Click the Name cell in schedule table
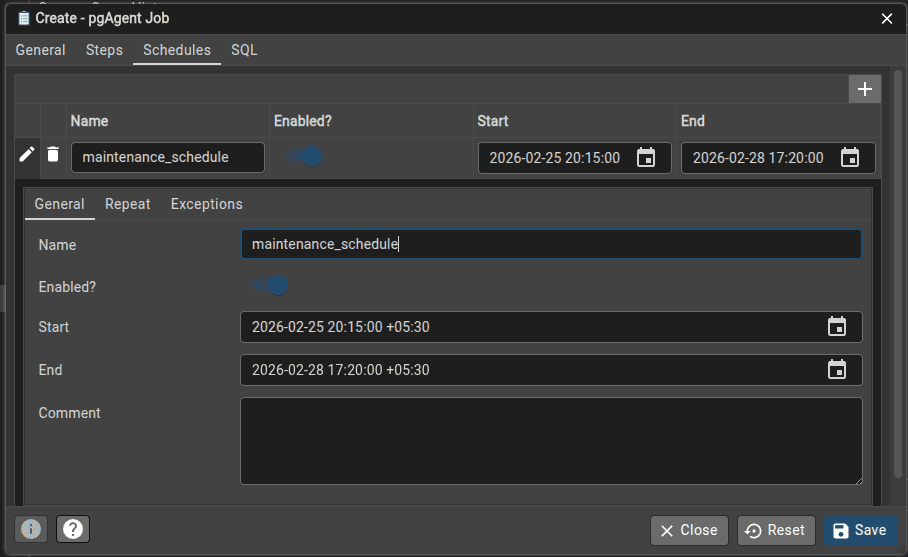 pyautogui.click(x=168, y=157)
